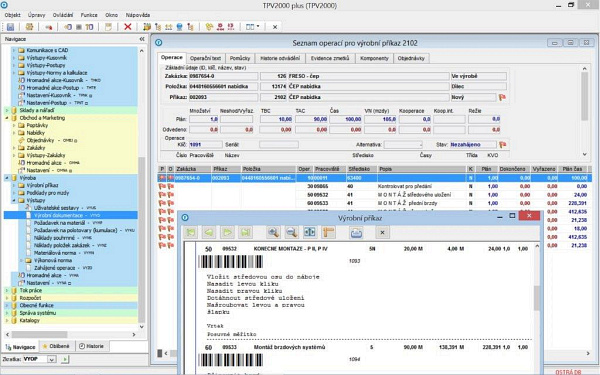
Task: Switch to the Historie odvádění tab
Action: click(x=280, y=58)
